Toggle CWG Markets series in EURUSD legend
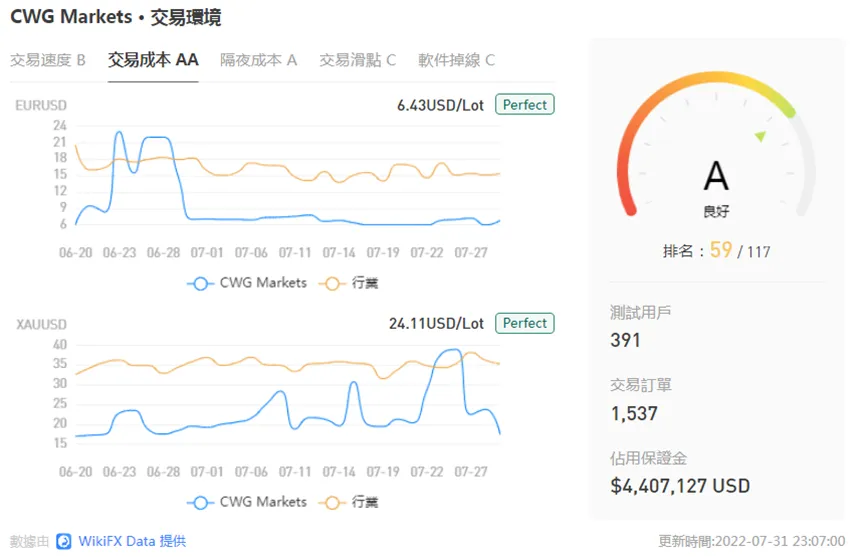865x557 pixels. pyautogui.click(x=247, y=283)
